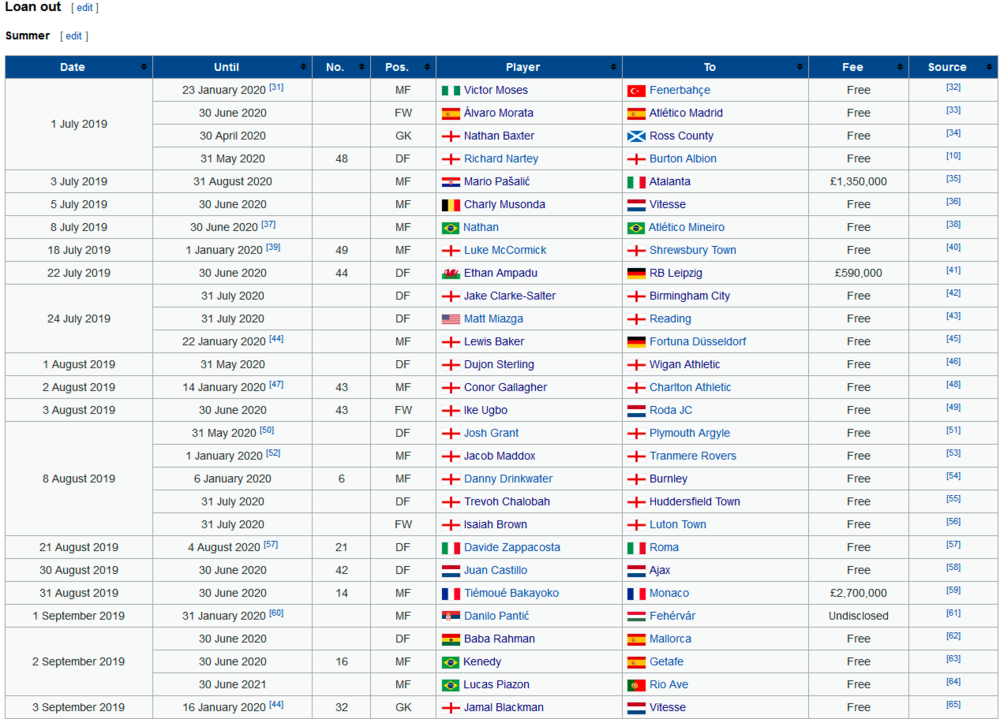
Task: Click the Turkey flag icon beside Fenerbahçe
Action: tap(636, 91)
